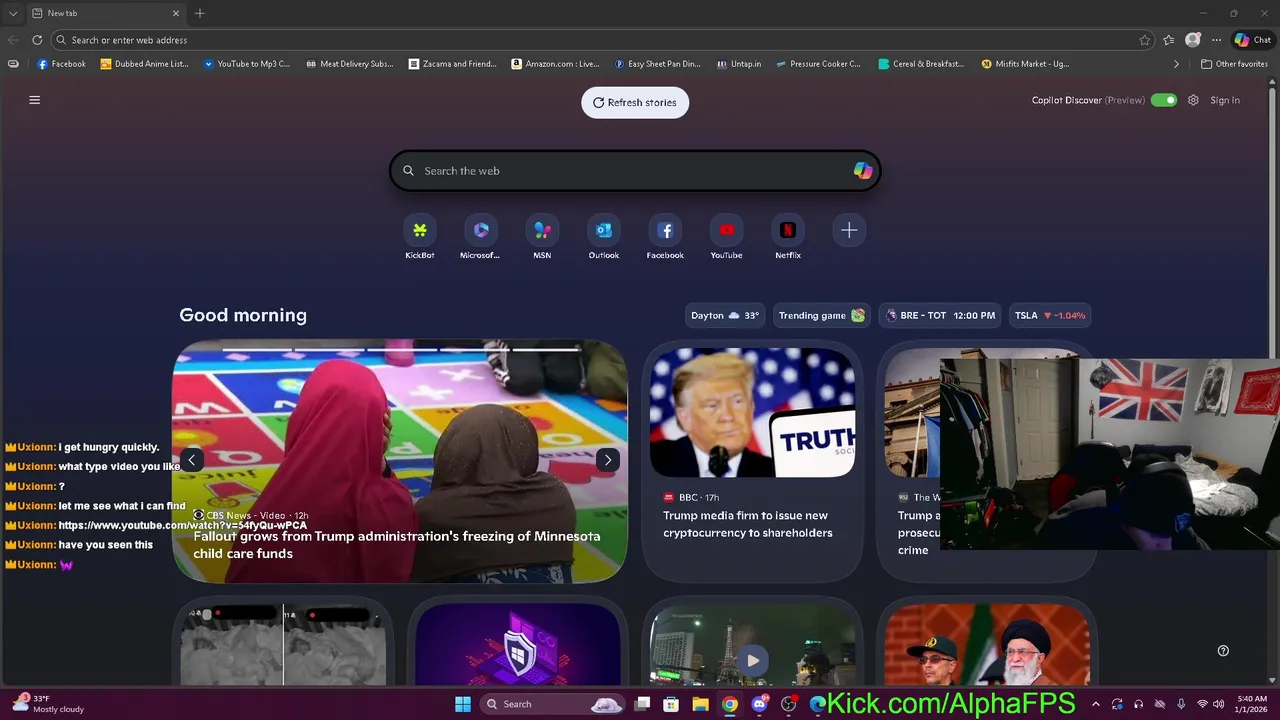Open the browser profile avatar

click(x=1192, y=40)
